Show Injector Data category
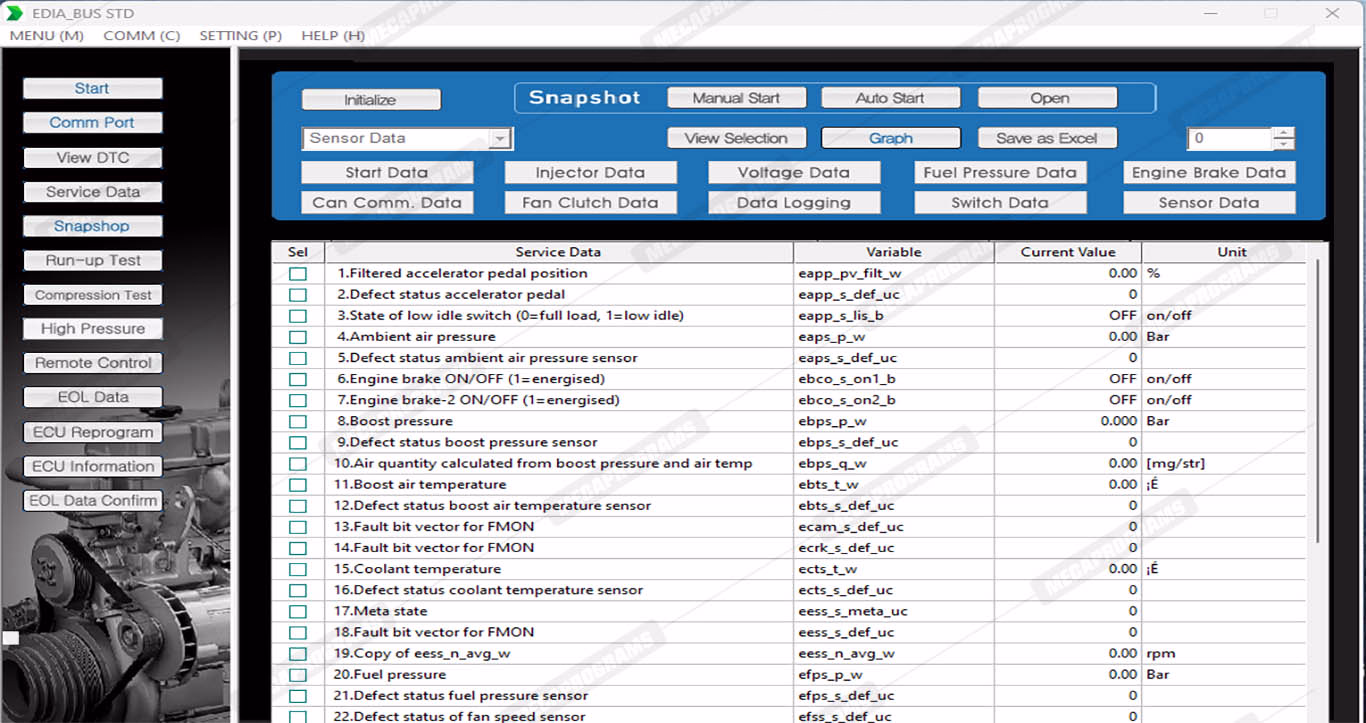The height and width of the screenshot is (723, 1366). click(590, 172)
